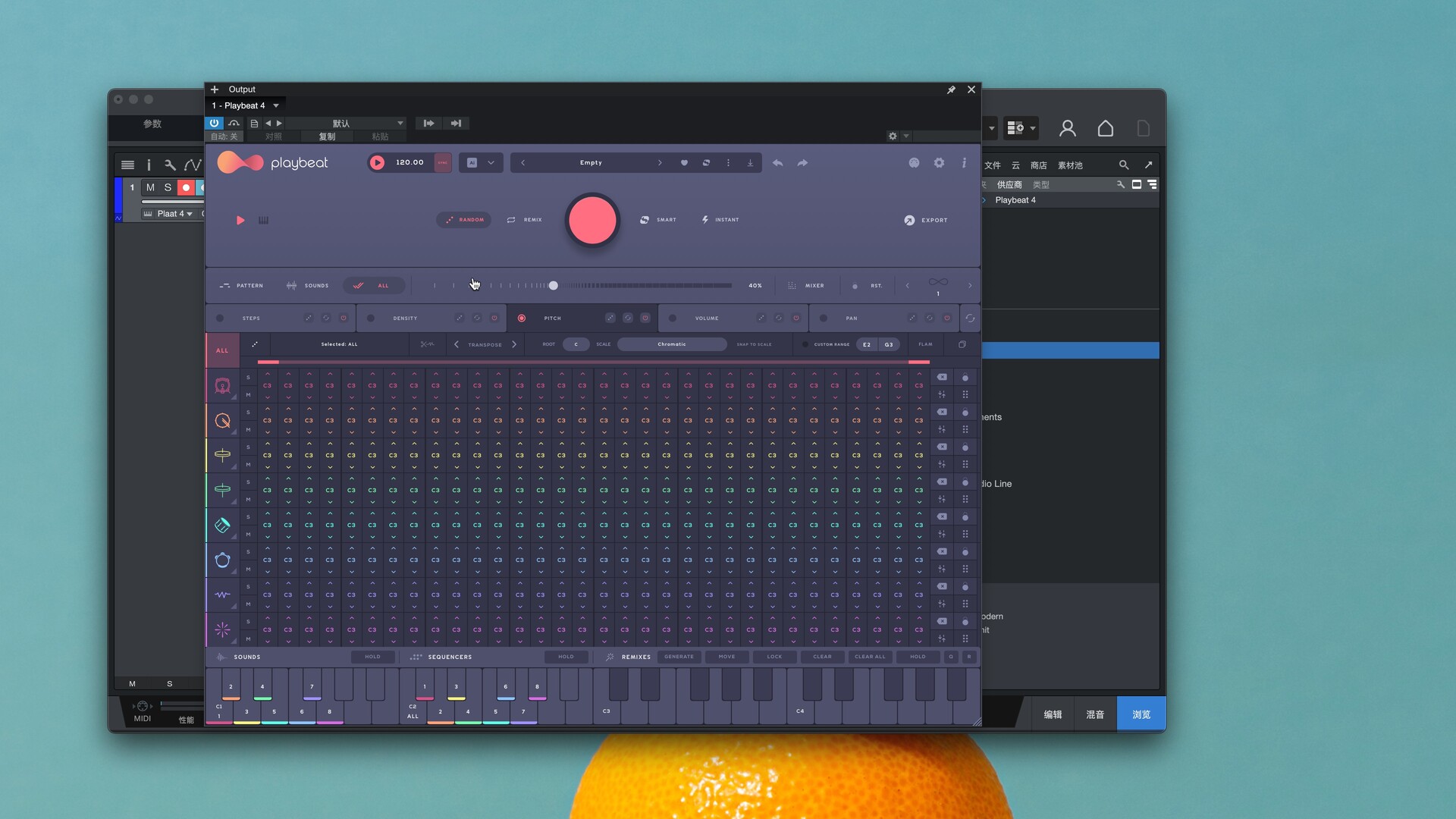Hit the big red randomize button
This screenshot has width=1456, height=819.
click(x=592, y=220)
